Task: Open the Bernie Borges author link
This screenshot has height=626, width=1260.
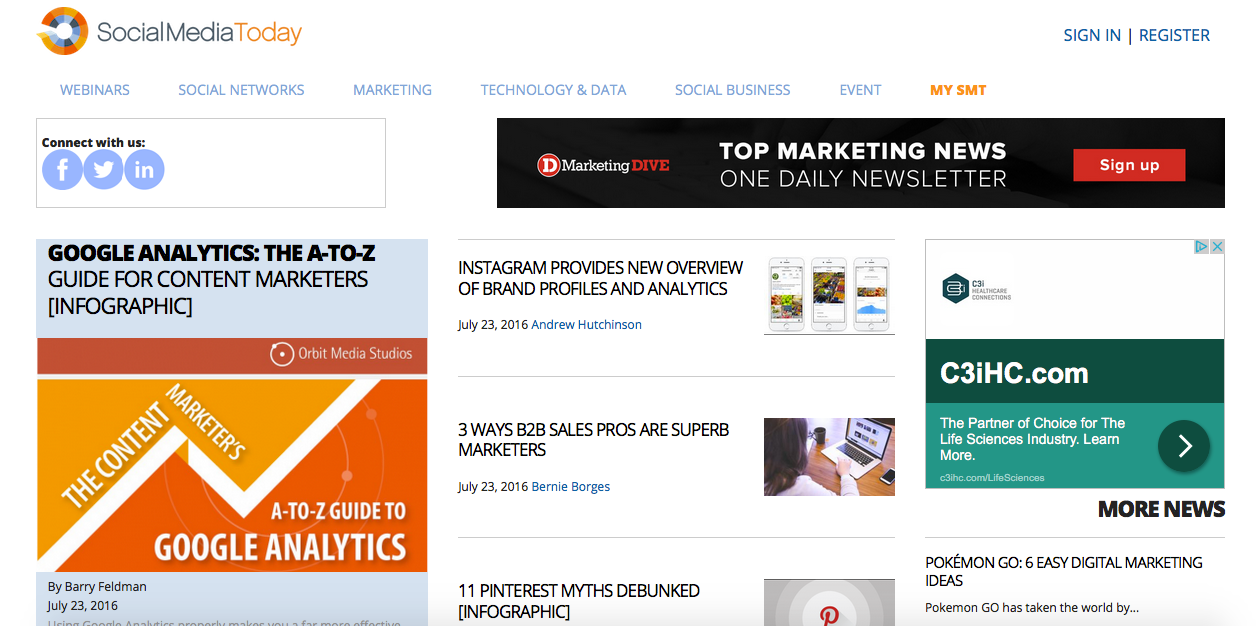Action: [x=571, y=487]
